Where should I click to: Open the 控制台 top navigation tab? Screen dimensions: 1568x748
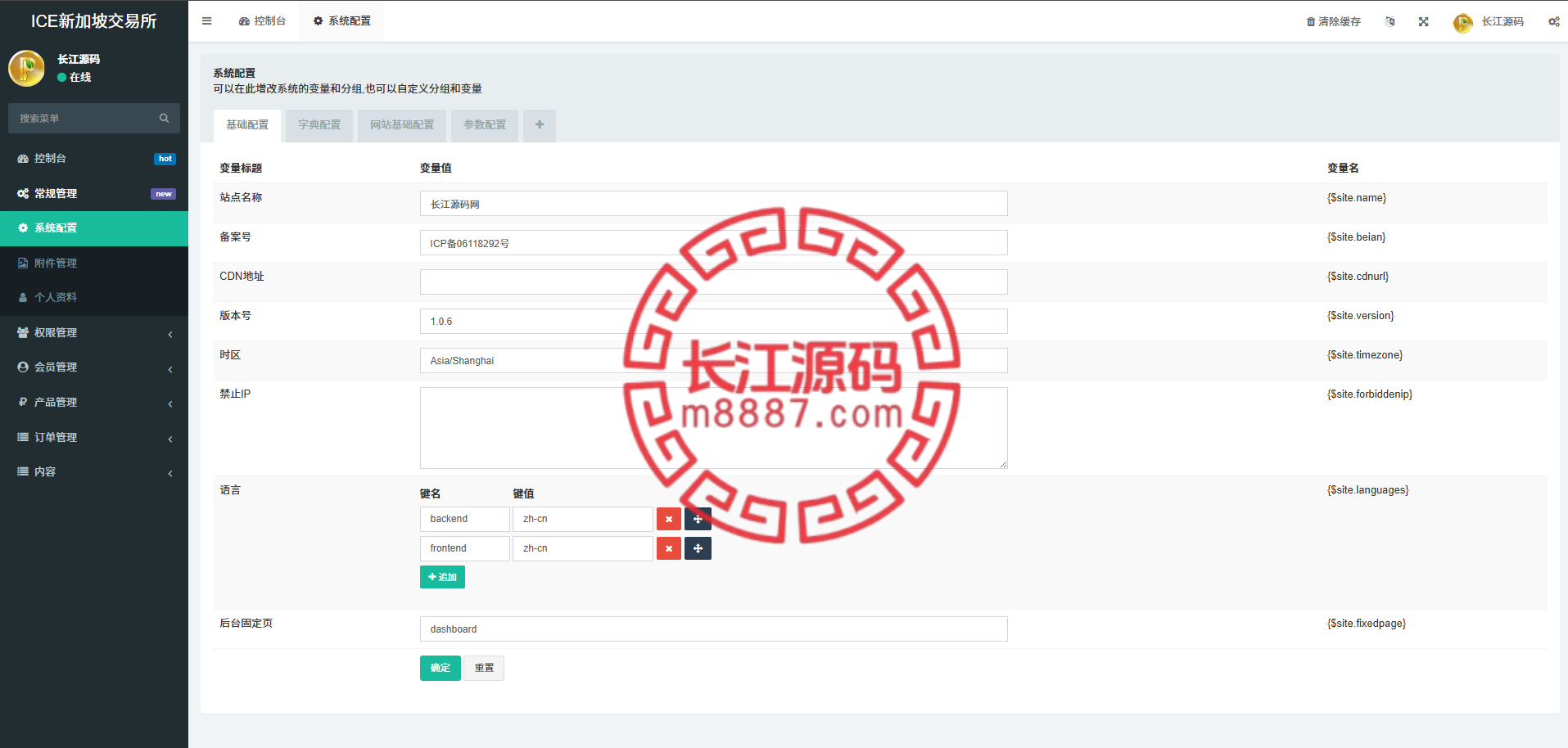(x=262, y=21)
